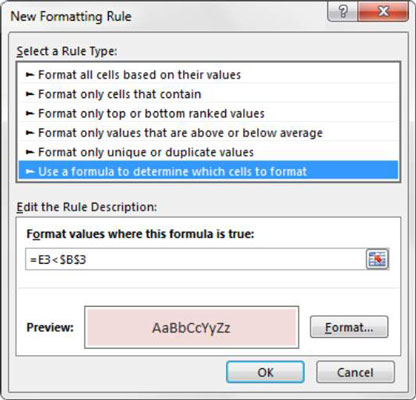Confirm with the OK button

click(265, 372)
